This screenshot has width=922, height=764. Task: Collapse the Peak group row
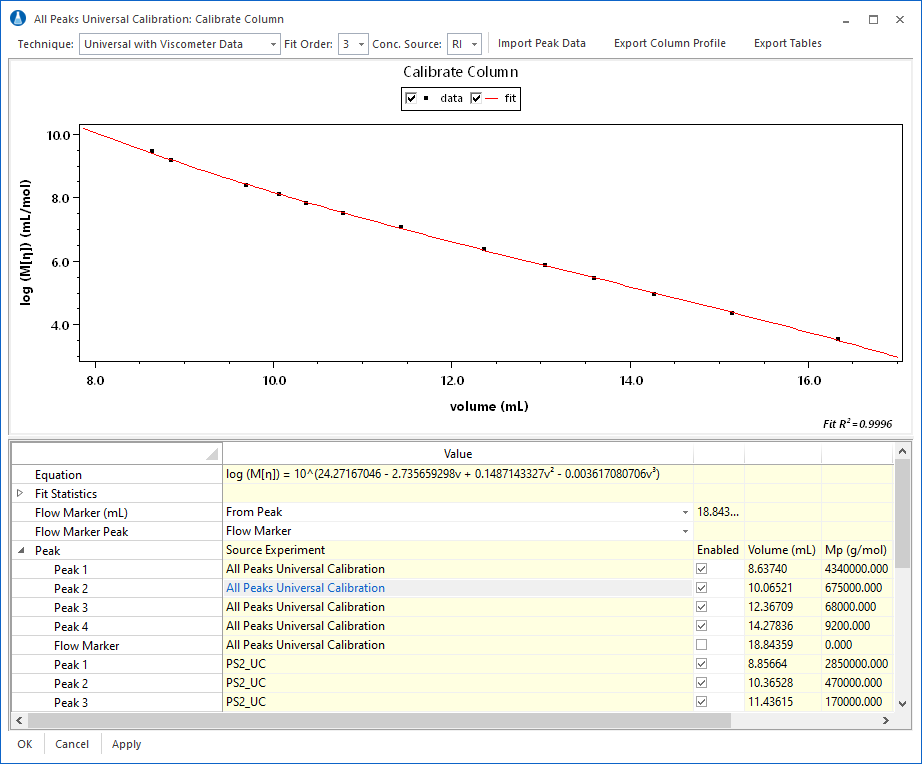pos(20,551)
